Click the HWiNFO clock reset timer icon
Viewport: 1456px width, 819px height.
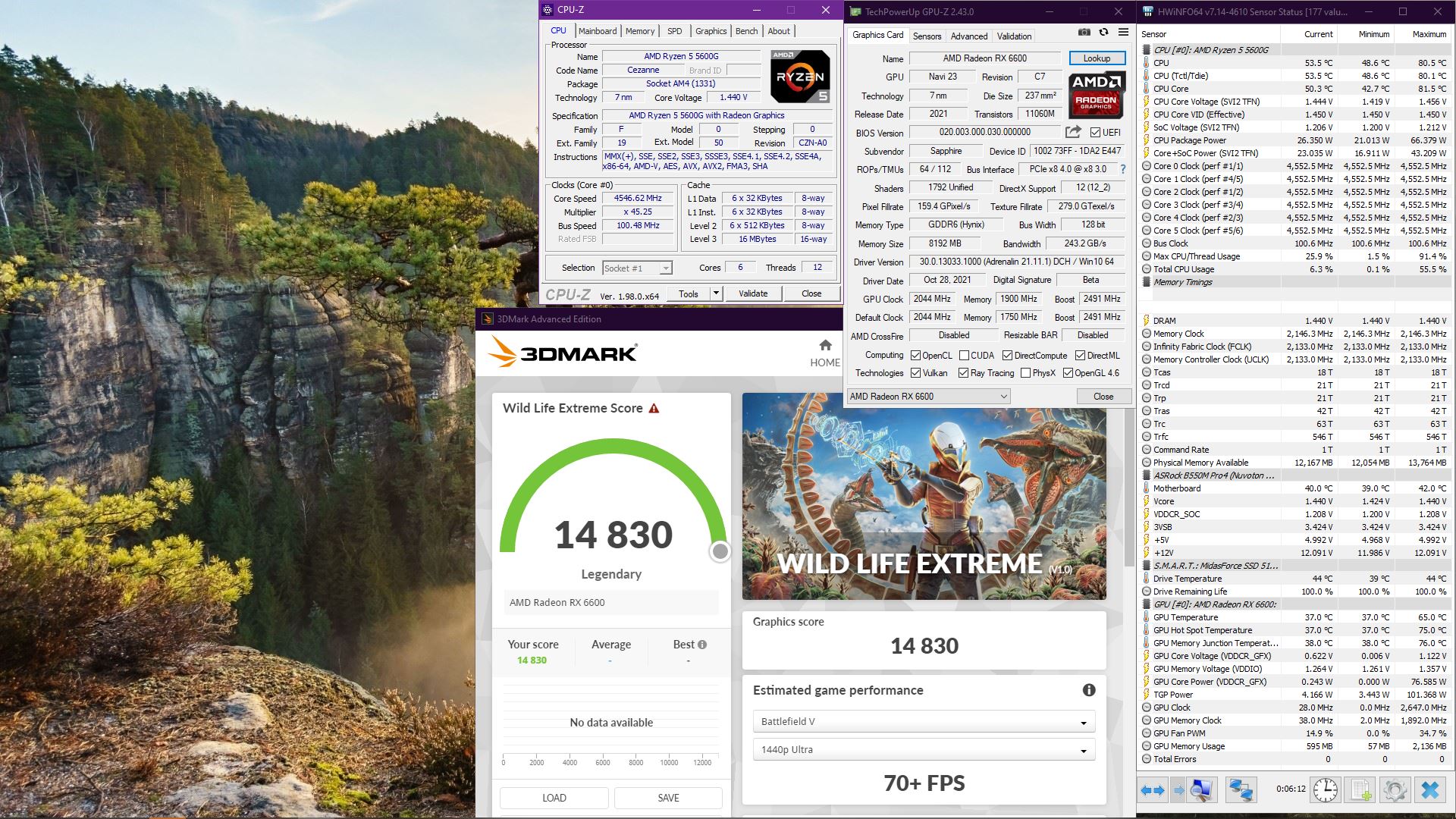[x=1326, y=790]
